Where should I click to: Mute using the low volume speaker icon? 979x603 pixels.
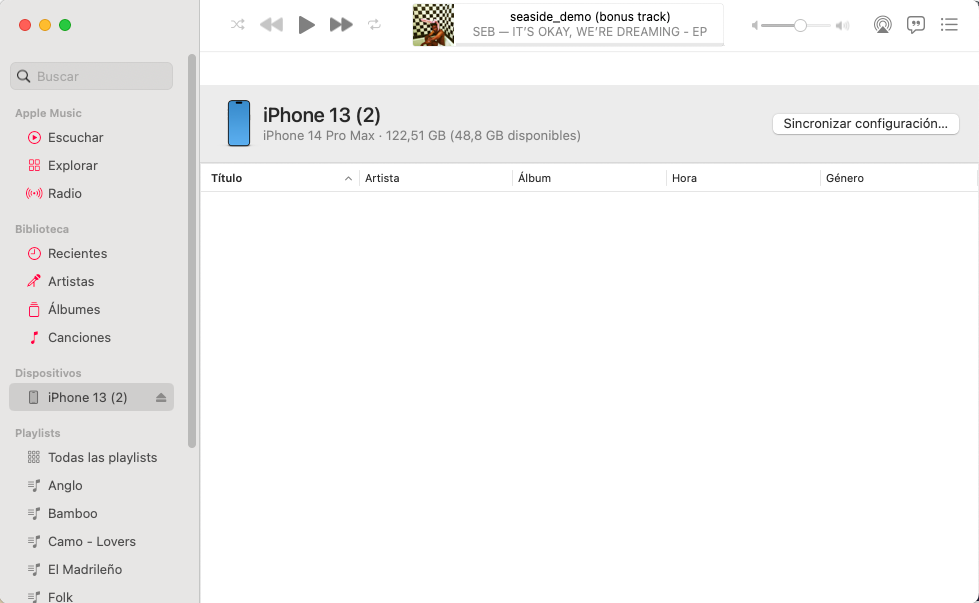pyautogui.click(x=755, y=26)
